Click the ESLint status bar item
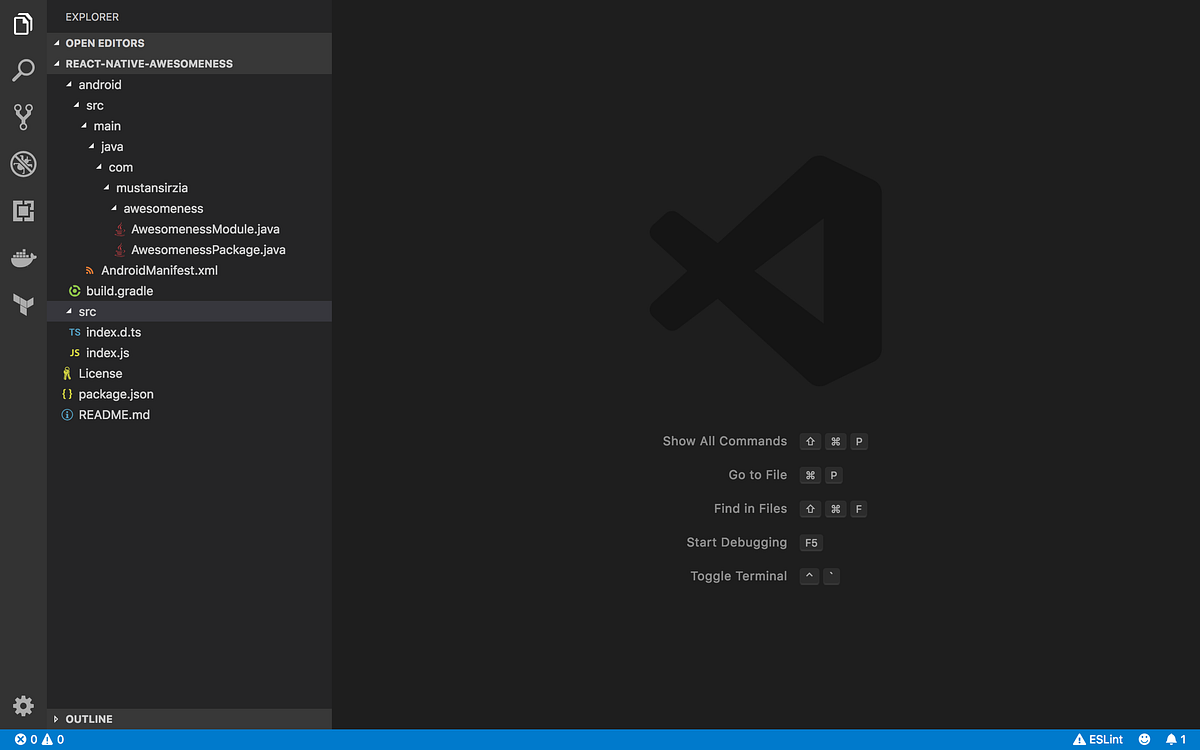1200x750 pixels. pyautogui.click(x=1098, y=739)
